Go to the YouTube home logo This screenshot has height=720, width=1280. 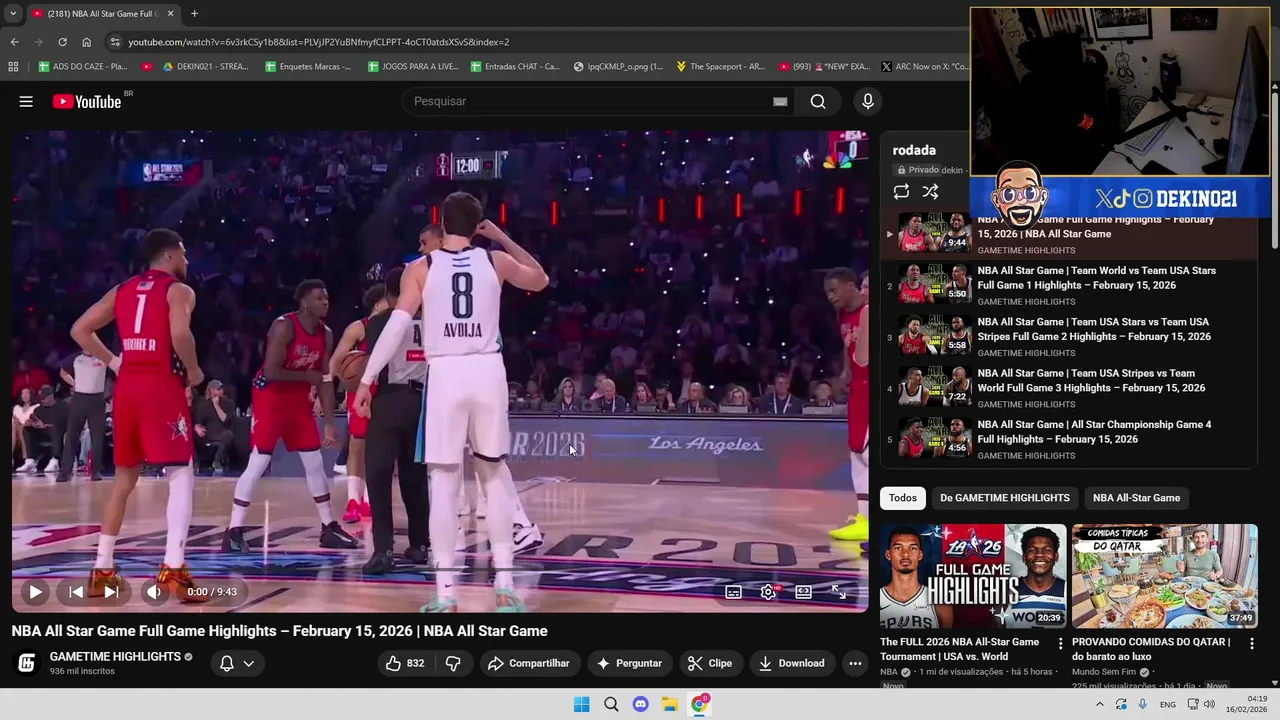[x=87, y=101]
